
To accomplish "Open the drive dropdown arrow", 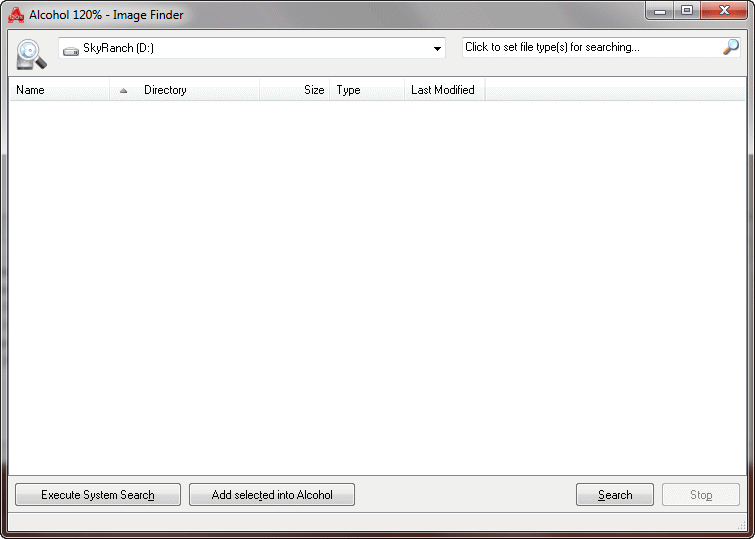I will tap(437, 49).
